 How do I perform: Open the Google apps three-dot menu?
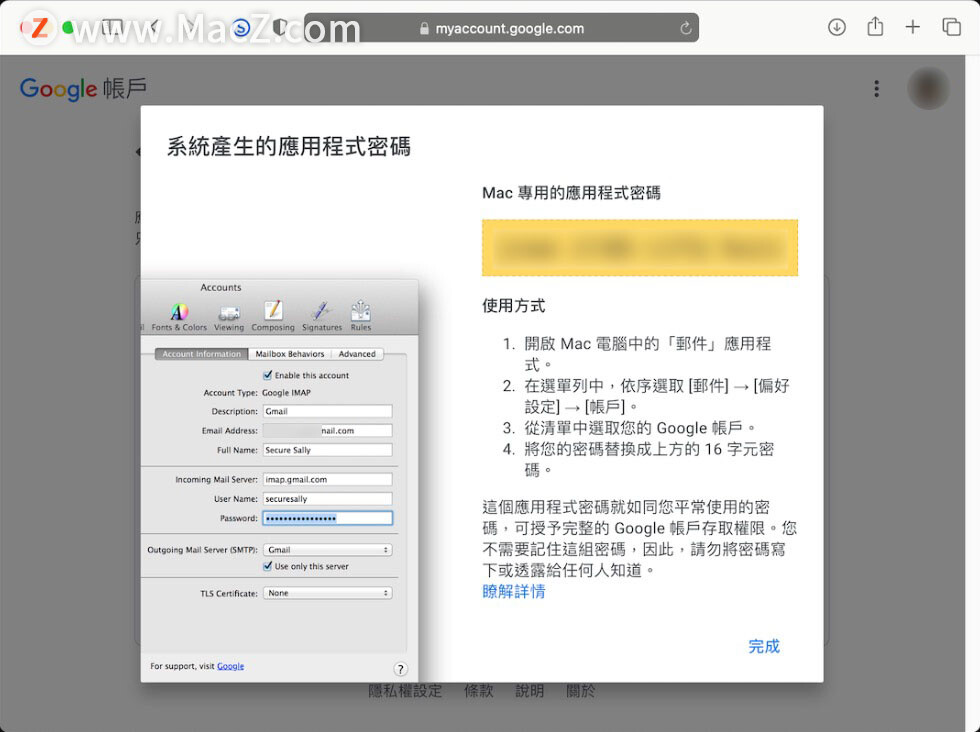click(876, 89)
